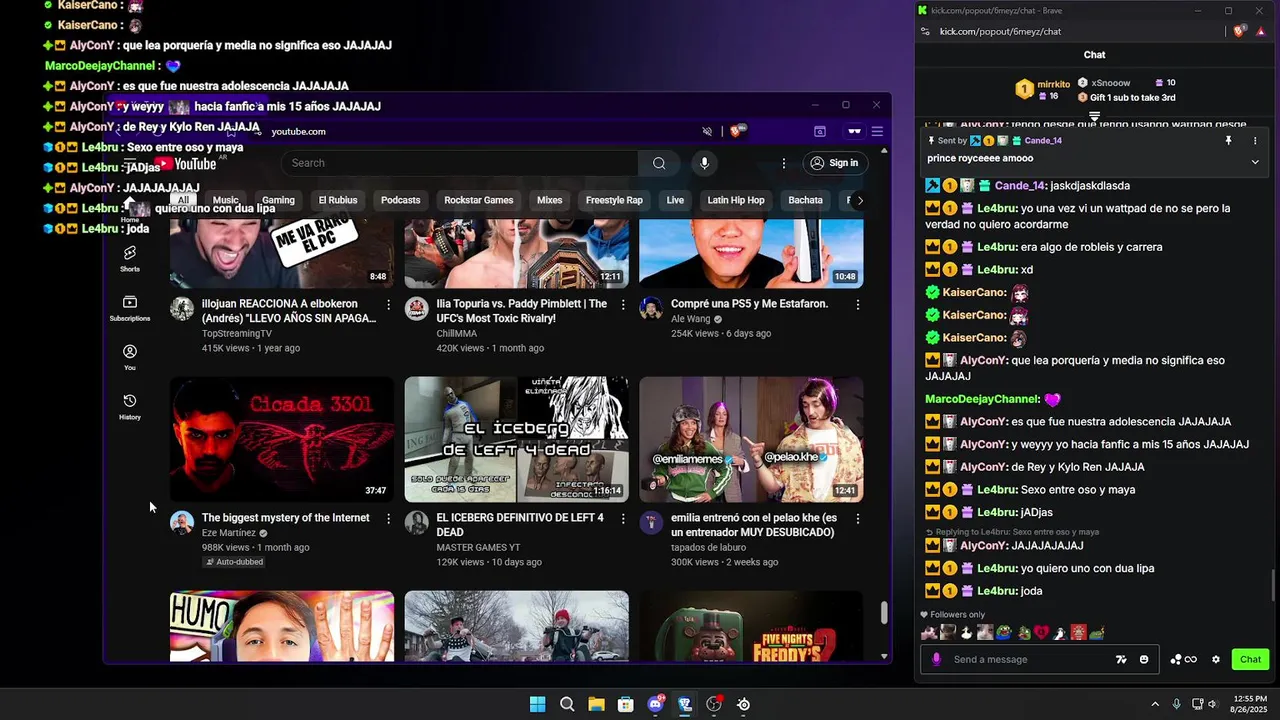Open three-dot menu on the pinned chat message
The height and width of the screenshot is (720, 1280).
[x=1255, y=141]
